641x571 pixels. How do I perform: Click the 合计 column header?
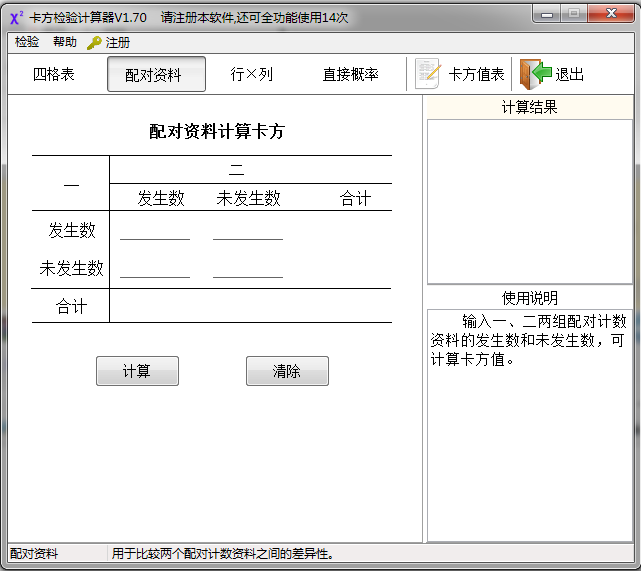click(x=355, y=199)
